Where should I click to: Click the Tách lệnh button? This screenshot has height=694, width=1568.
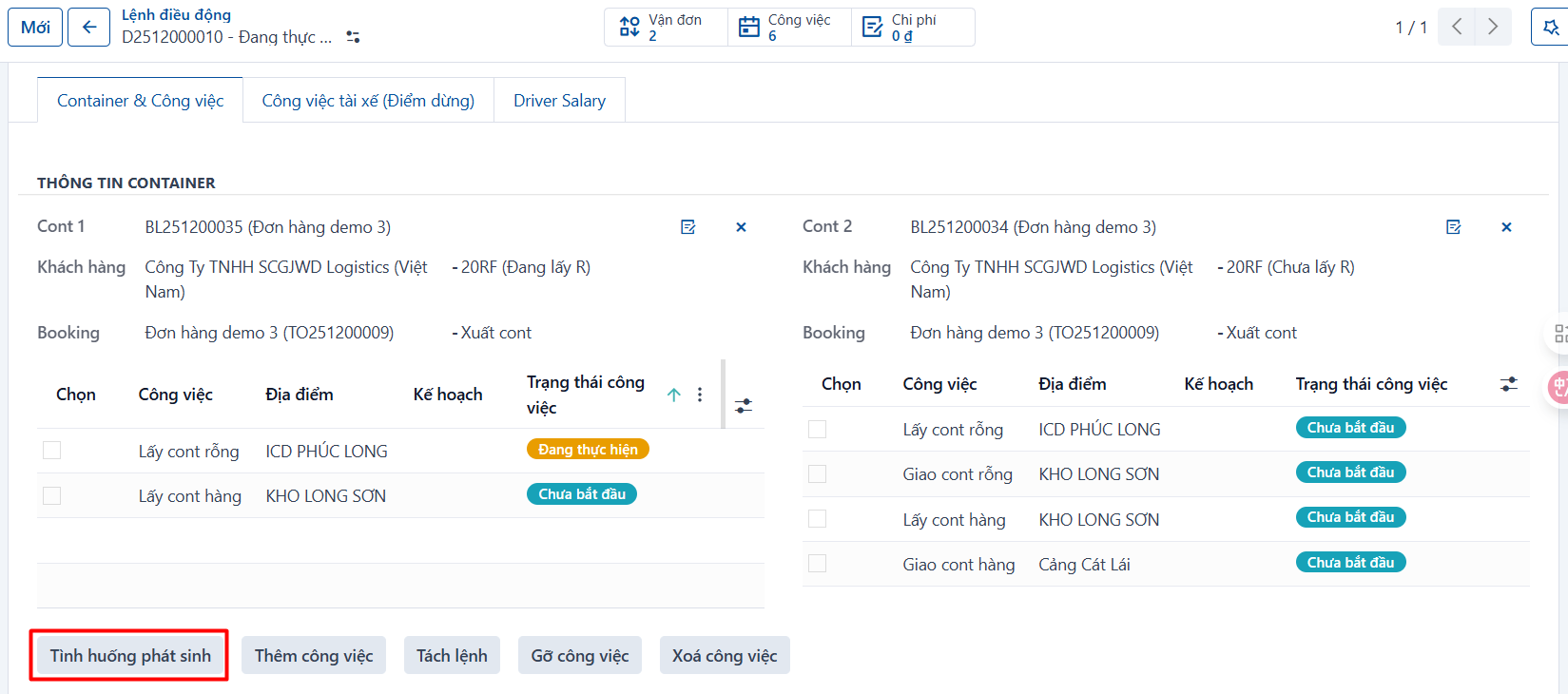[452, 656]
